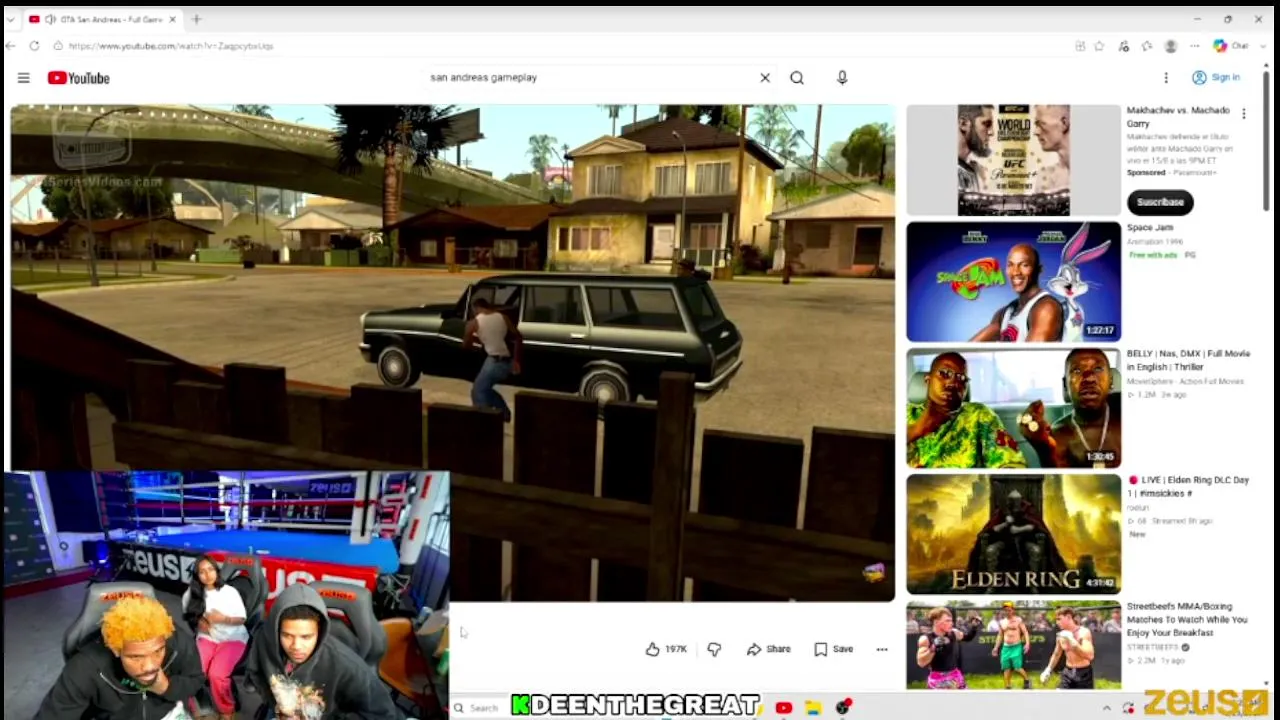The image size is (1280, 720).
Task: Sign in to YouTube
Action: click(1216, 78)
